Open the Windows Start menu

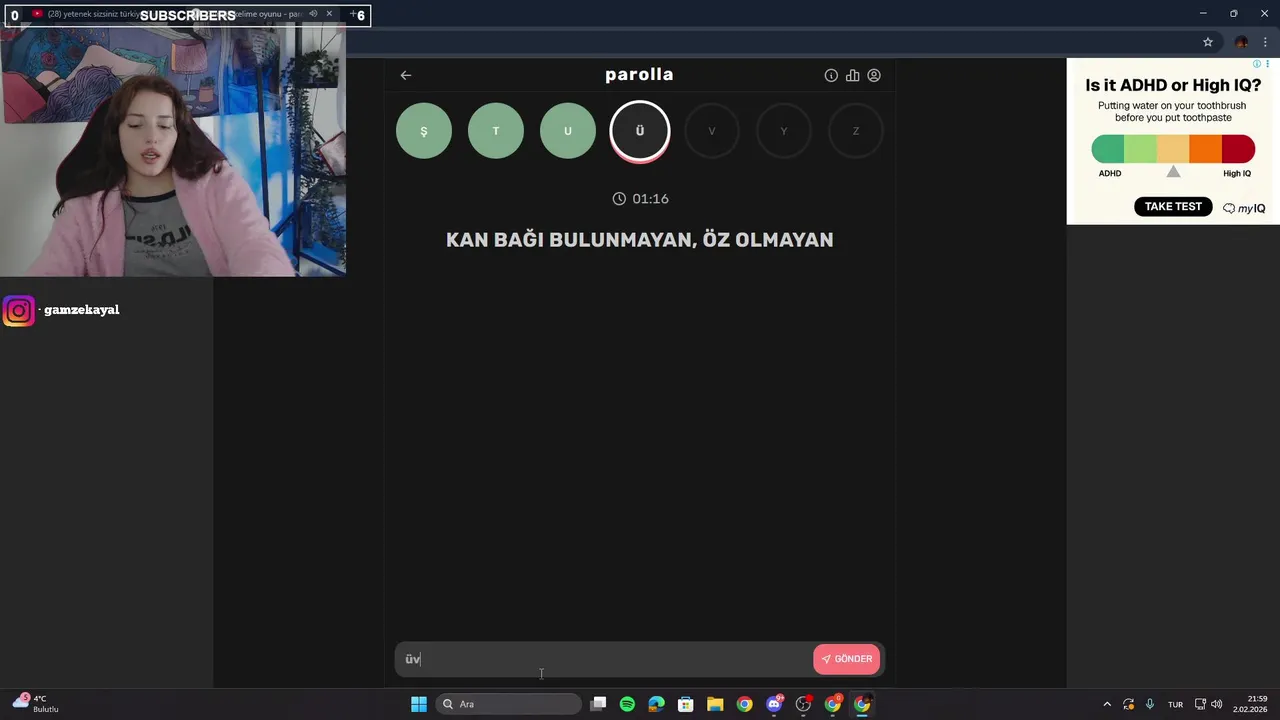click(419, 704)
